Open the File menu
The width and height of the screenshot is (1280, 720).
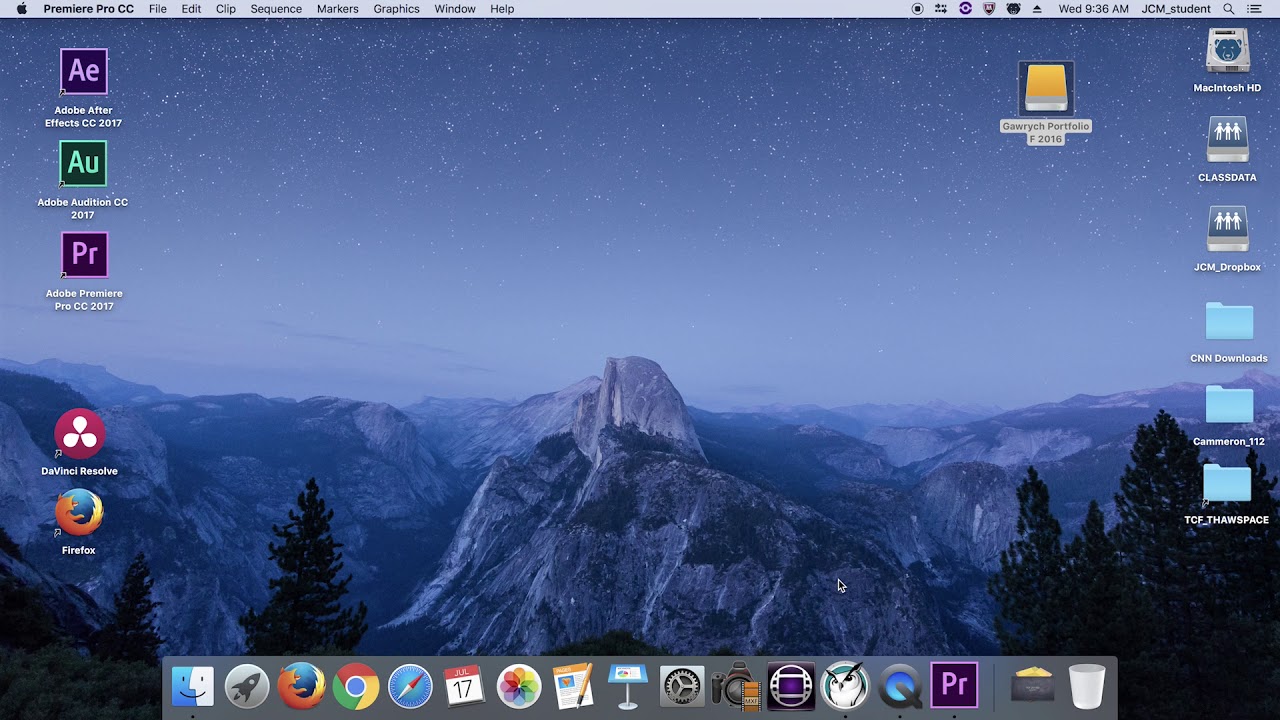click(158, 9)
